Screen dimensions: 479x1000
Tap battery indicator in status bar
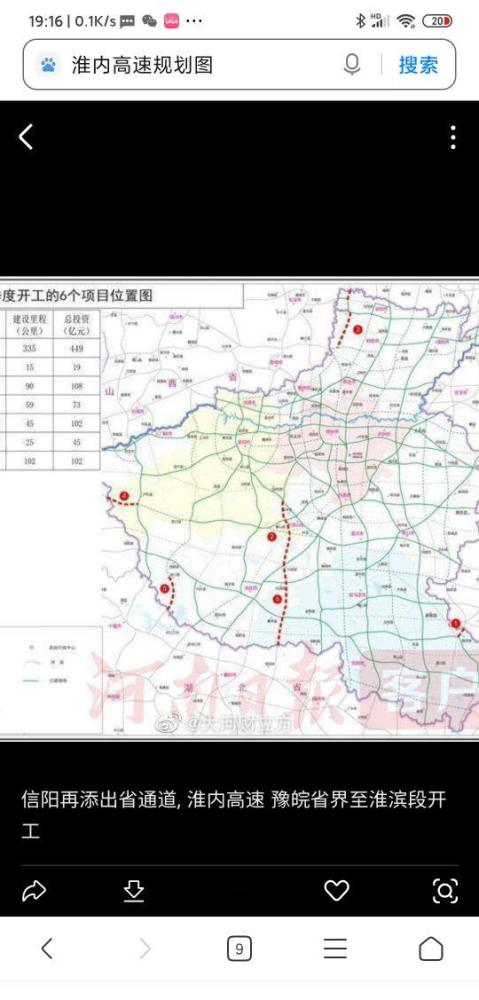[438, 20]
